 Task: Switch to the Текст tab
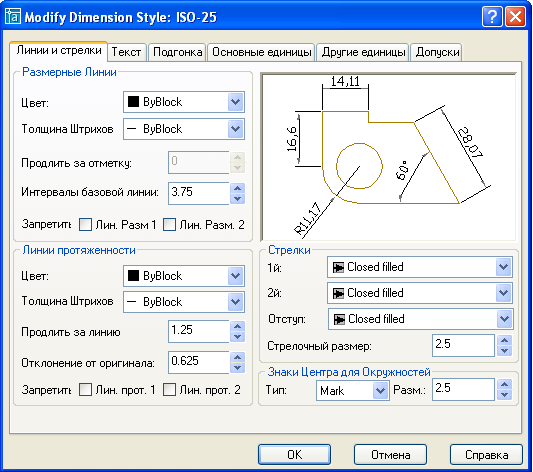coord(127,52)
